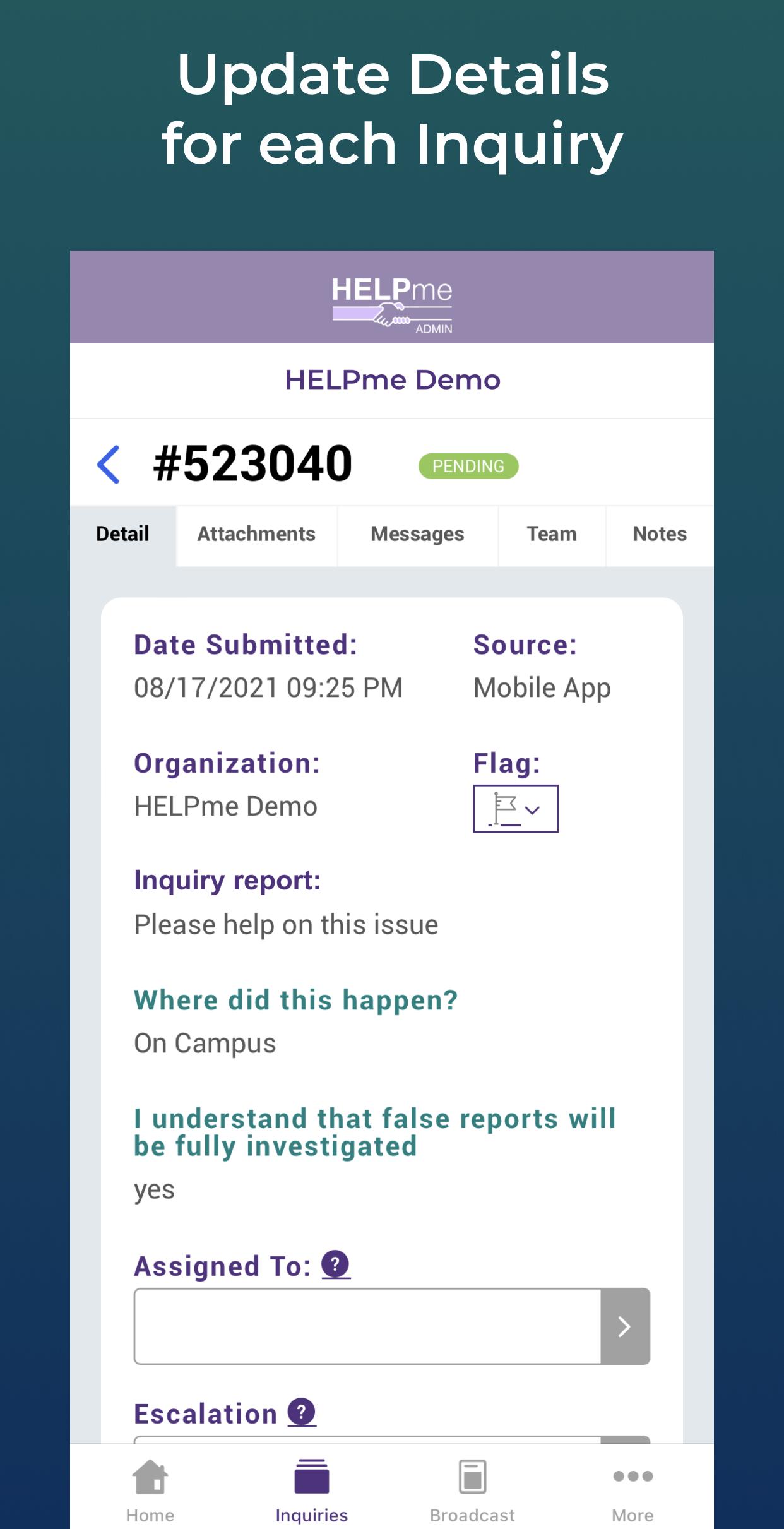
Task: Click the PENDING status badge
Action: coord(468,466)
